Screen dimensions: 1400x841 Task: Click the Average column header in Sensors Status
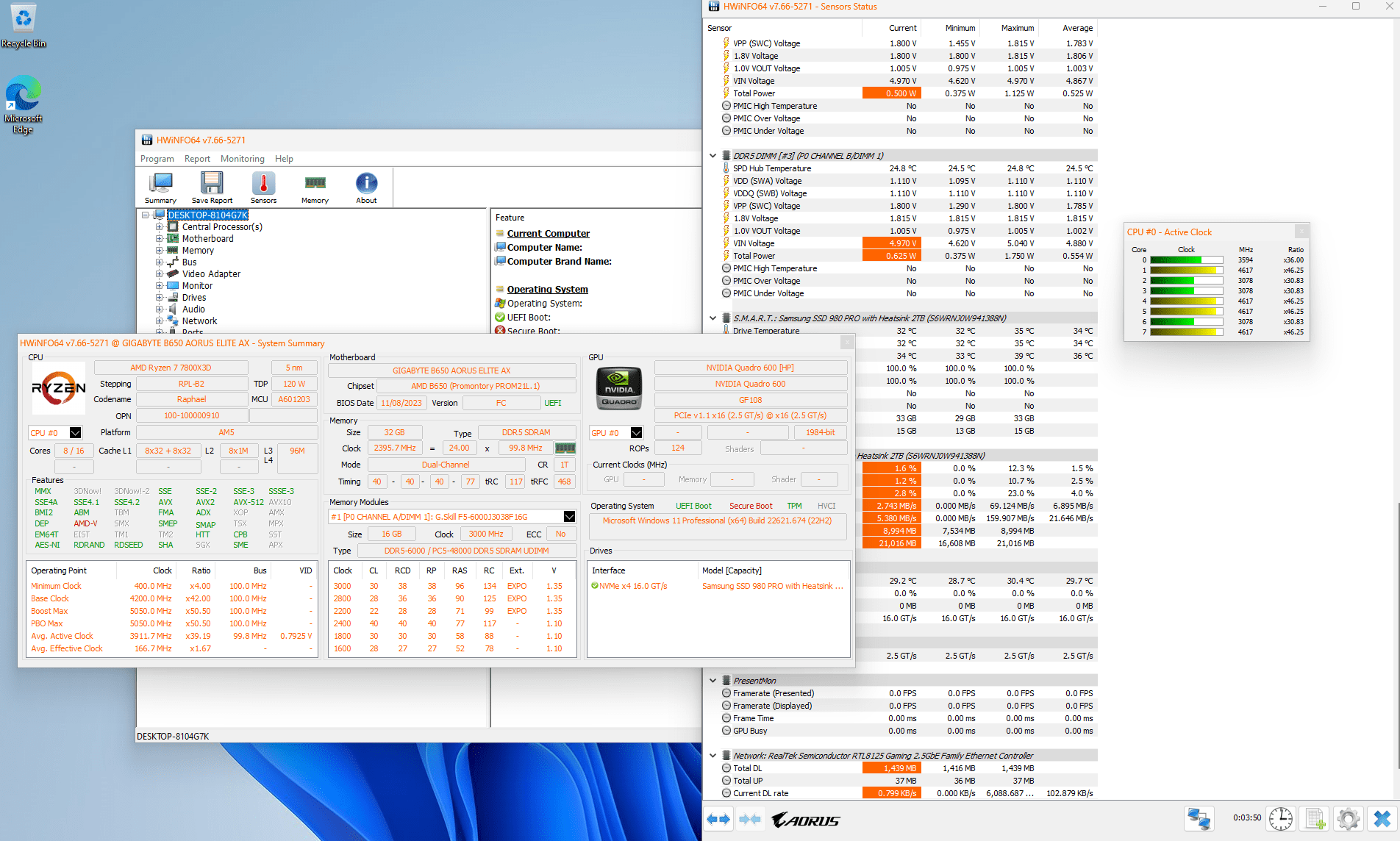coord(1077,28)
